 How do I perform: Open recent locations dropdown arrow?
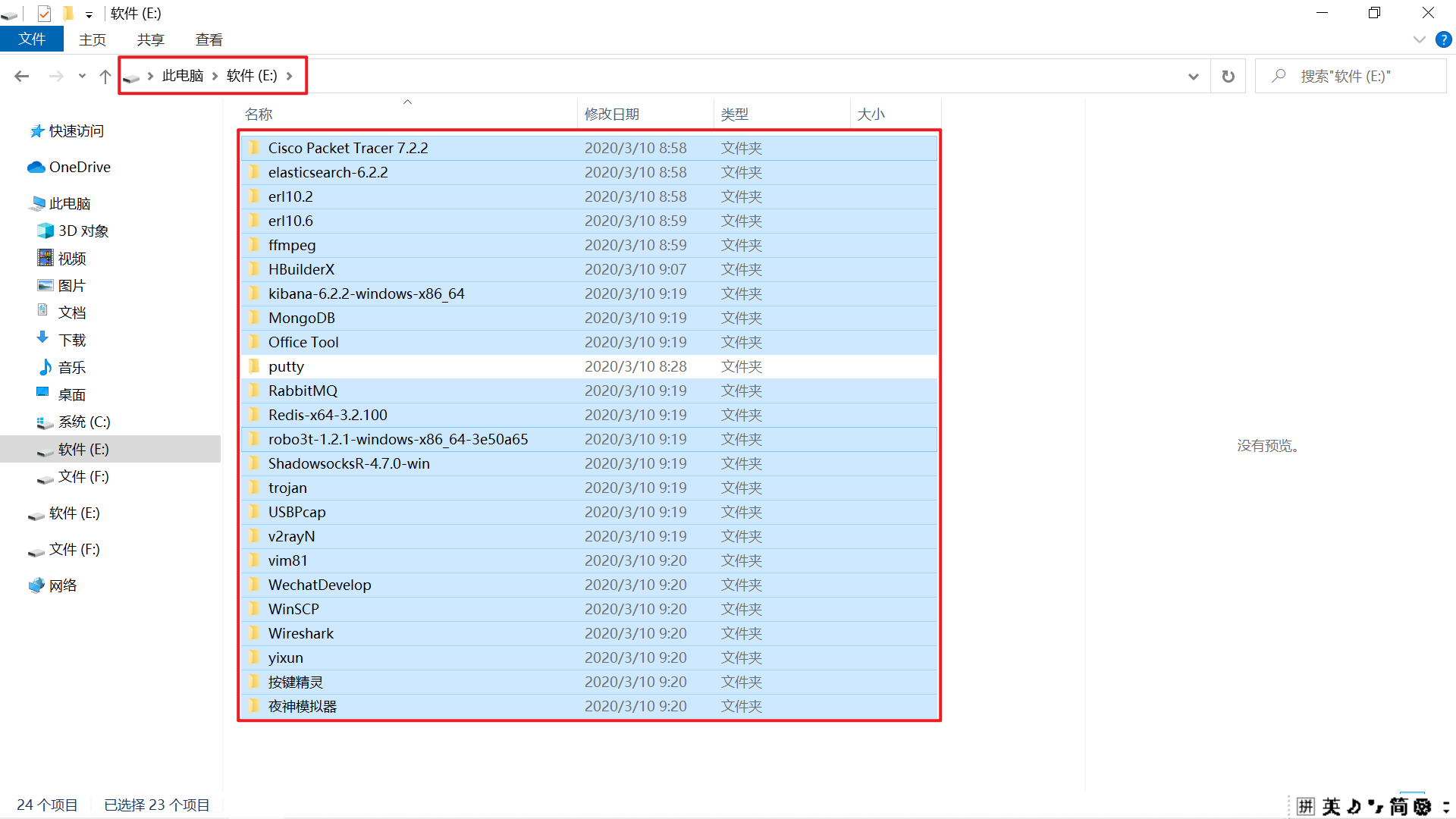(x=82, y=76)
